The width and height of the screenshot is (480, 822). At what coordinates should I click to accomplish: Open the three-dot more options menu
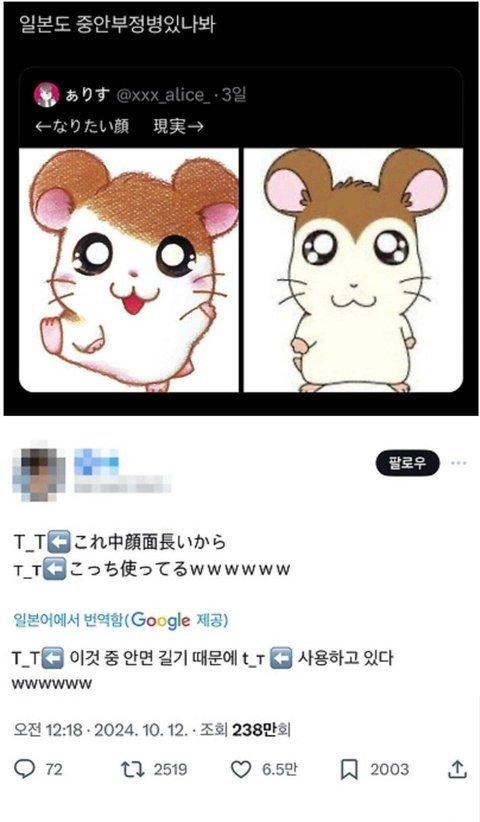click(x=459, y=463)
